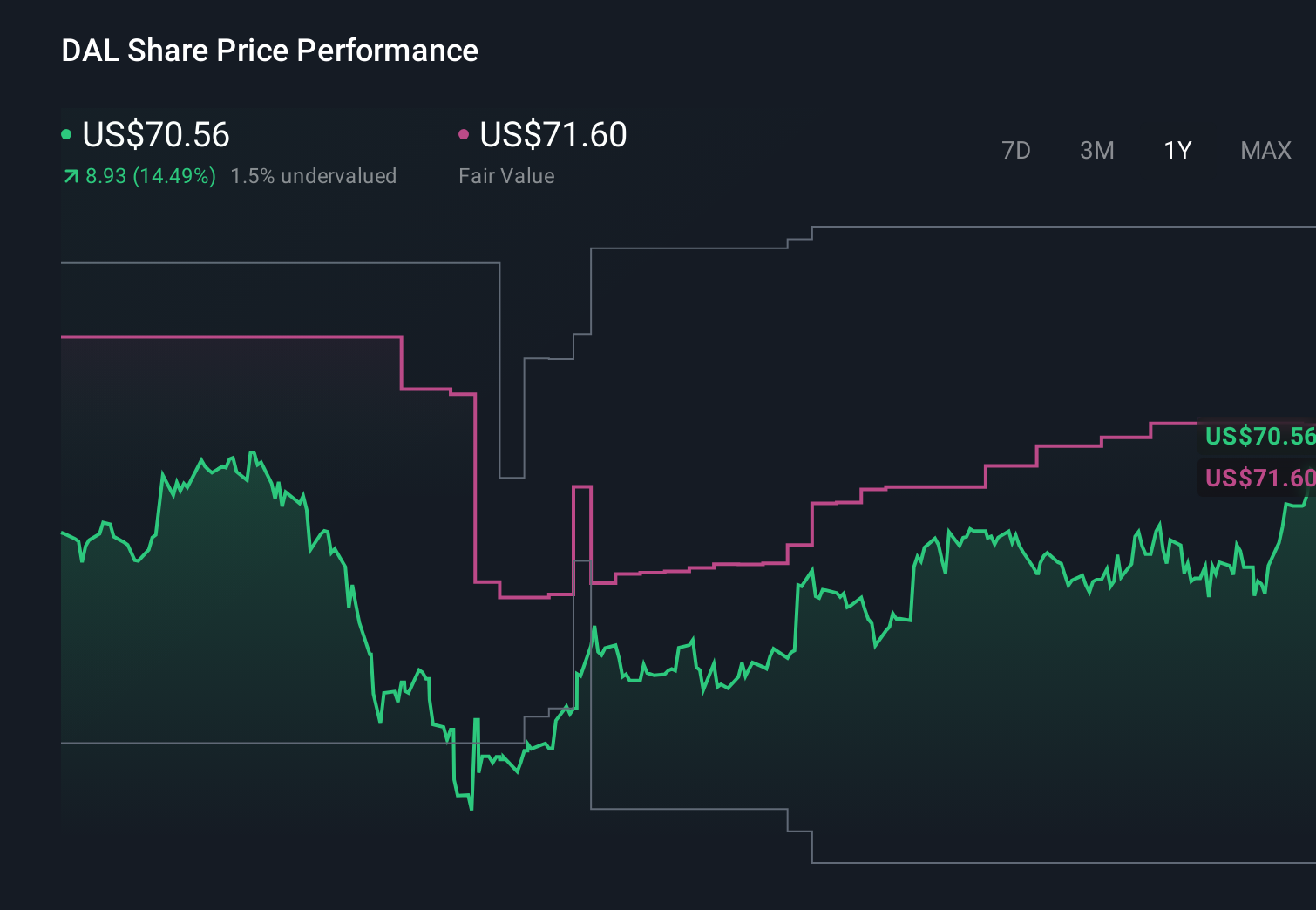1316x910 pixels.
Task: Collapse the Fair Value details
Action: coord(506,175)
